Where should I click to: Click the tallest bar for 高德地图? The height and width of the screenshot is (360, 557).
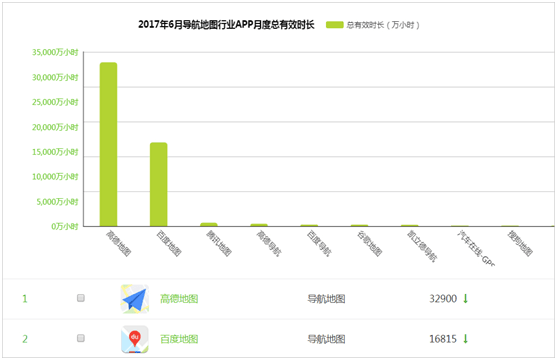coord(108,144)
